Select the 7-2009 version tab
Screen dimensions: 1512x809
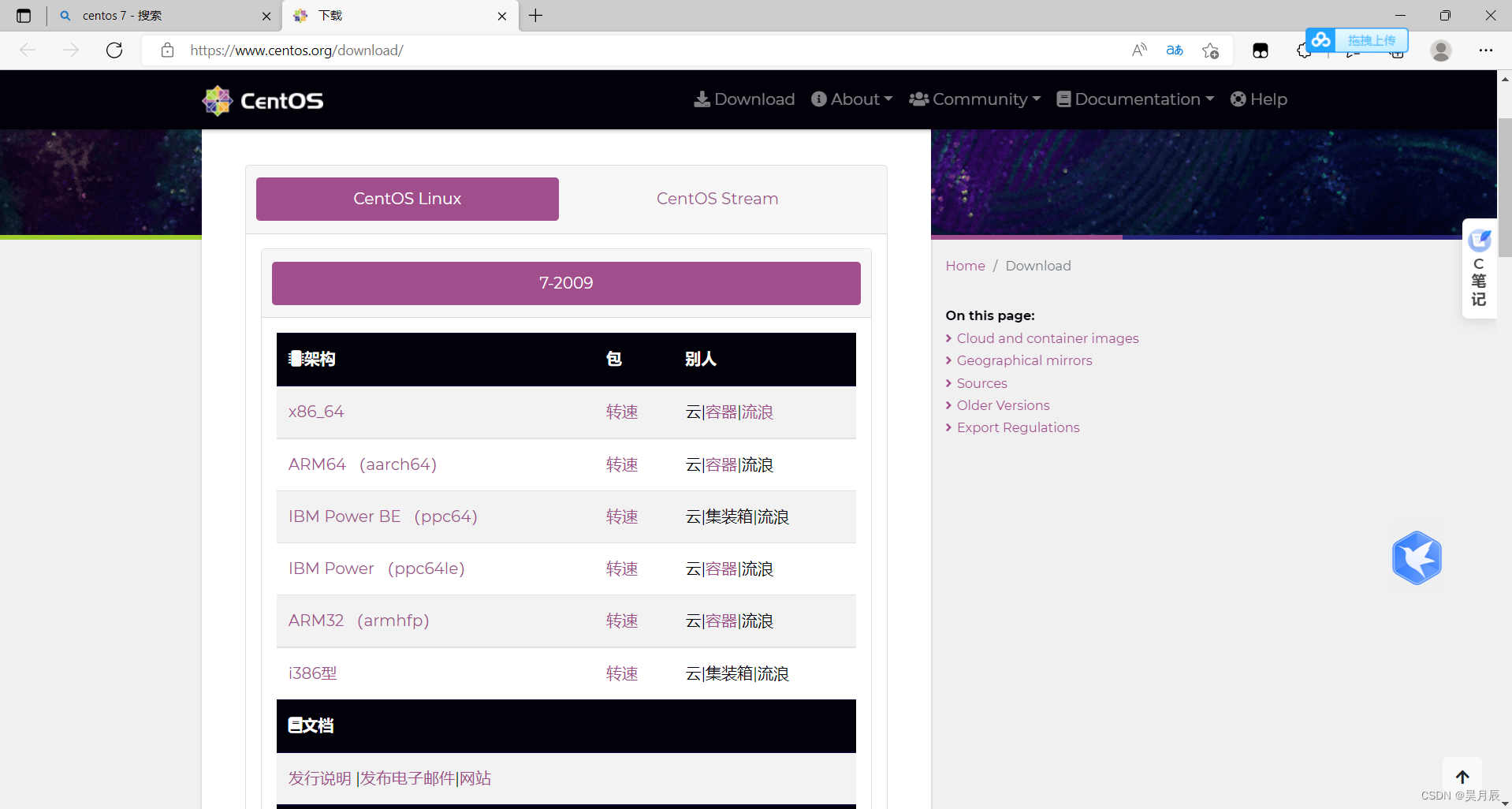(566, 283)
